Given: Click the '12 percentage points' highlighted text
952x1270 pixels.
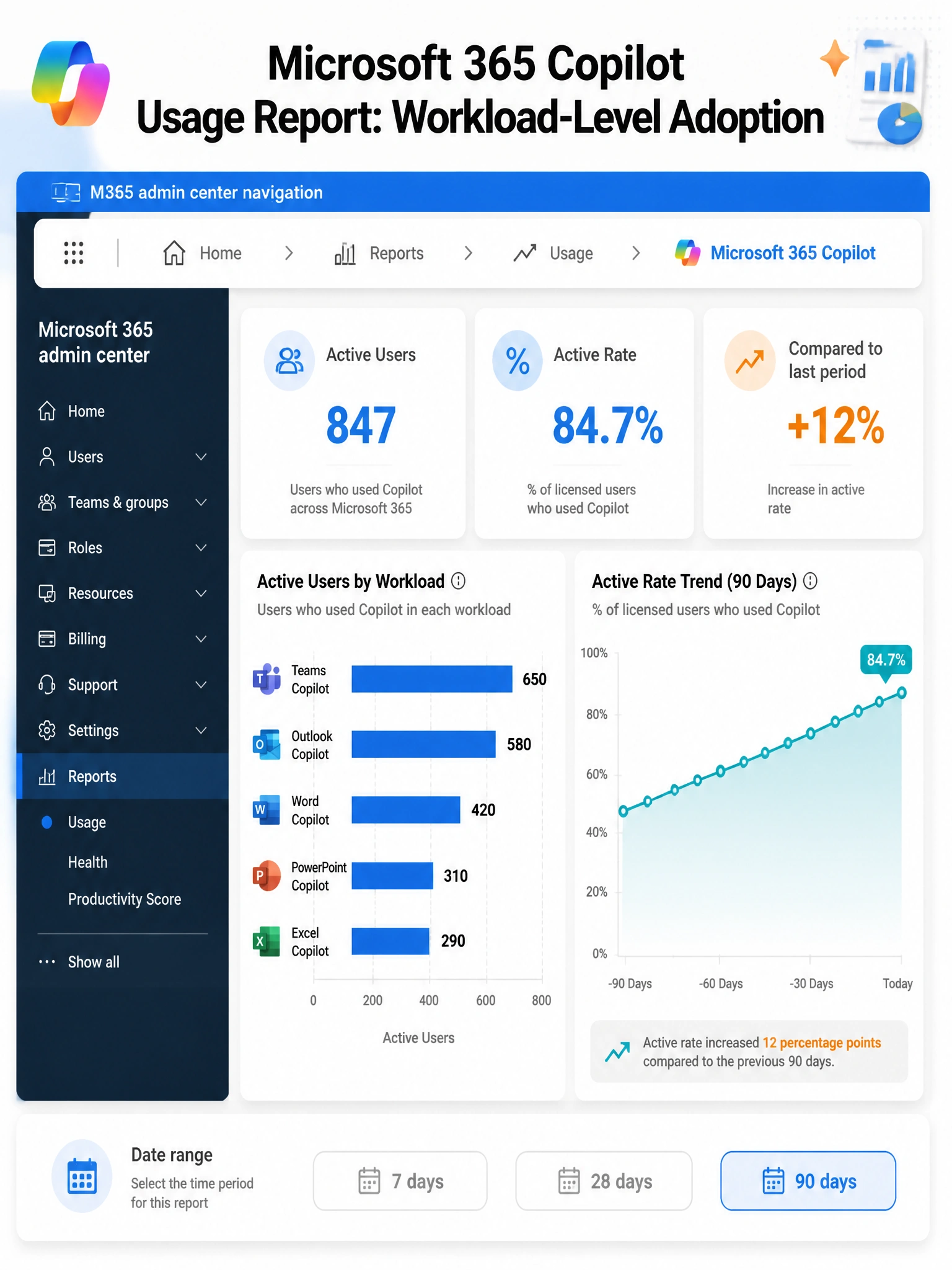Looking at the screenshot, I should [821, 1042].
